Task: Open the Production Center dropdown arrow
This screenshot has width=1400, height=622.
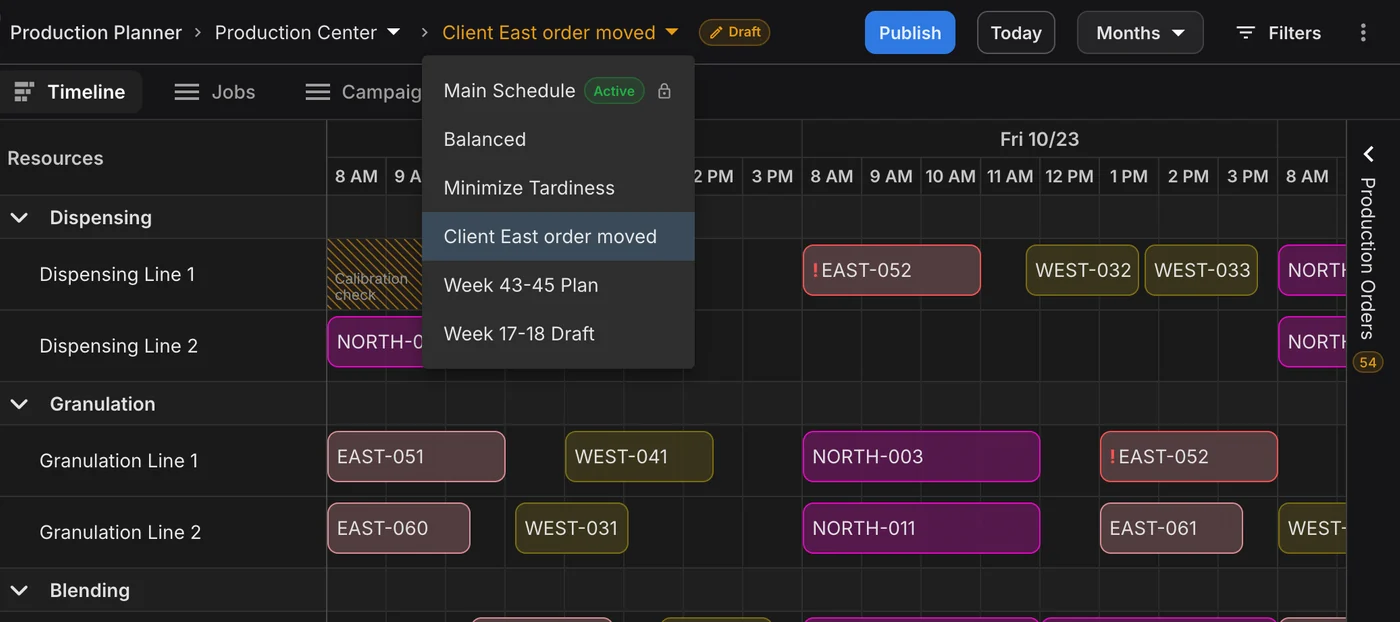Action: coord(394,32)
